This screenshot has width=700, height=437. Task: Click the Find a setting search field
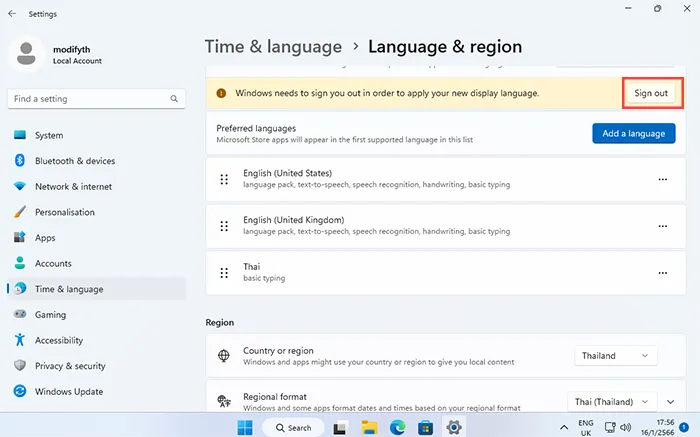[96, 99]
